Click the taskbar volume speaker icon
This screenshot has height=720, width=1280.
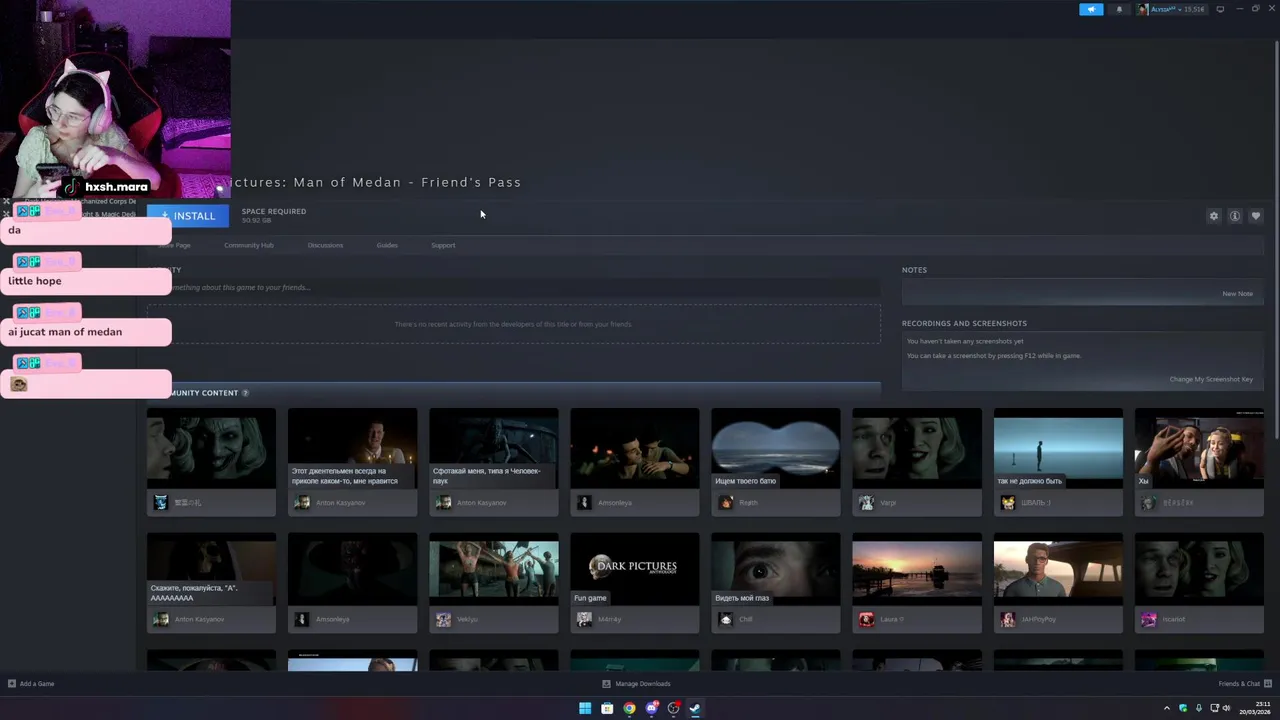click(1226, 709)
